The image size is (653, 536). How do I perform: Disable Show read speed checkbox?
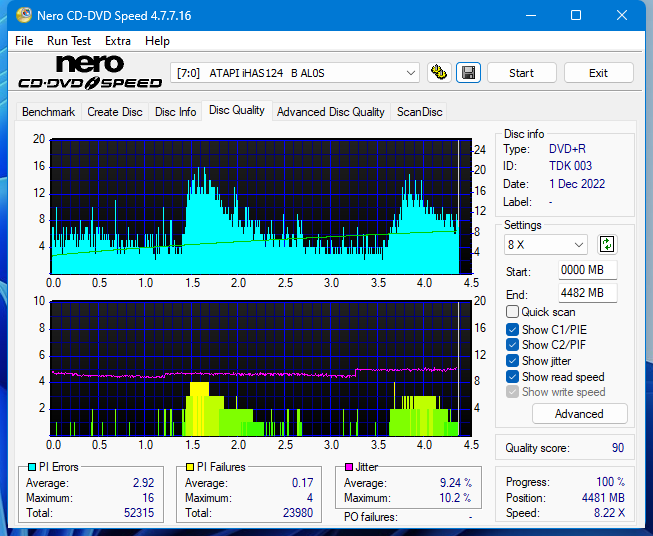(512, 376)
